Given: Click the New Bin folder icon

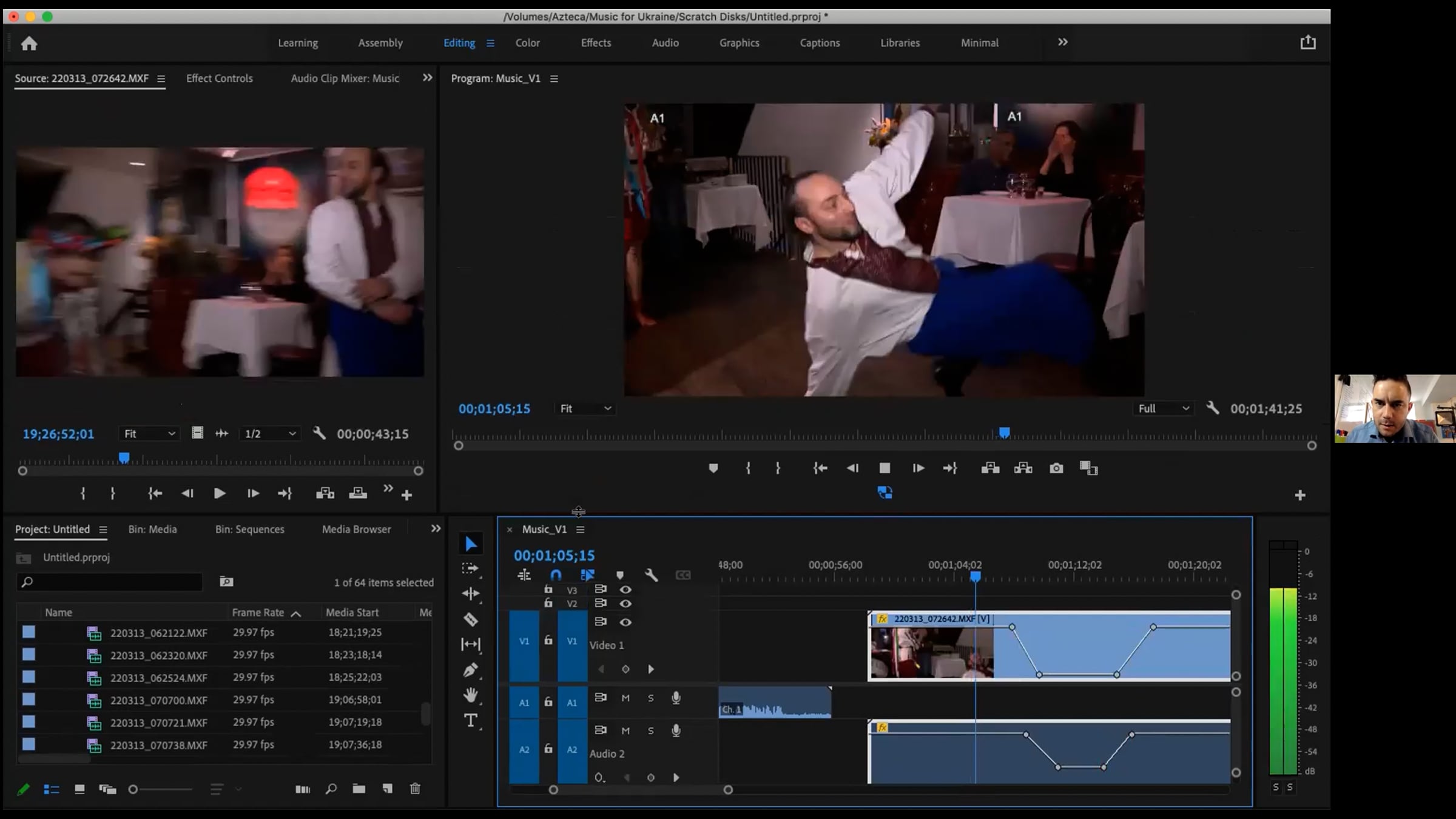Looking at the screenshot, I should pyautogui.click(x=359, y=789).
